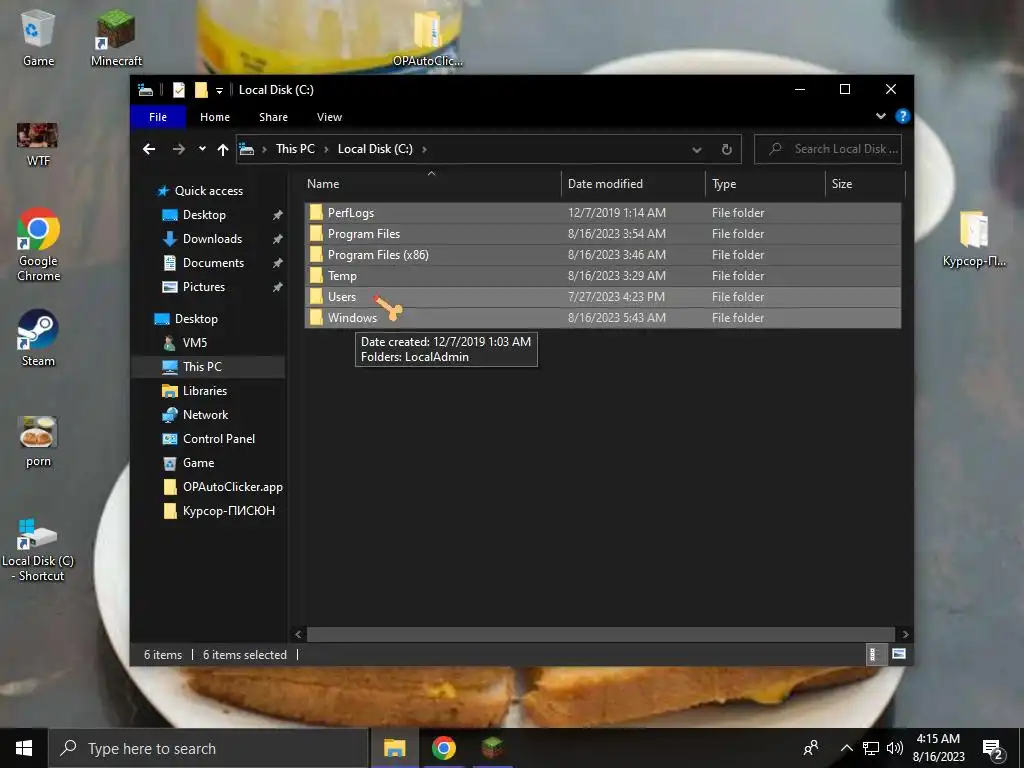This screenshot has height=768, width=1024.
Task: Sort by the Type column header
Action: 765,184
